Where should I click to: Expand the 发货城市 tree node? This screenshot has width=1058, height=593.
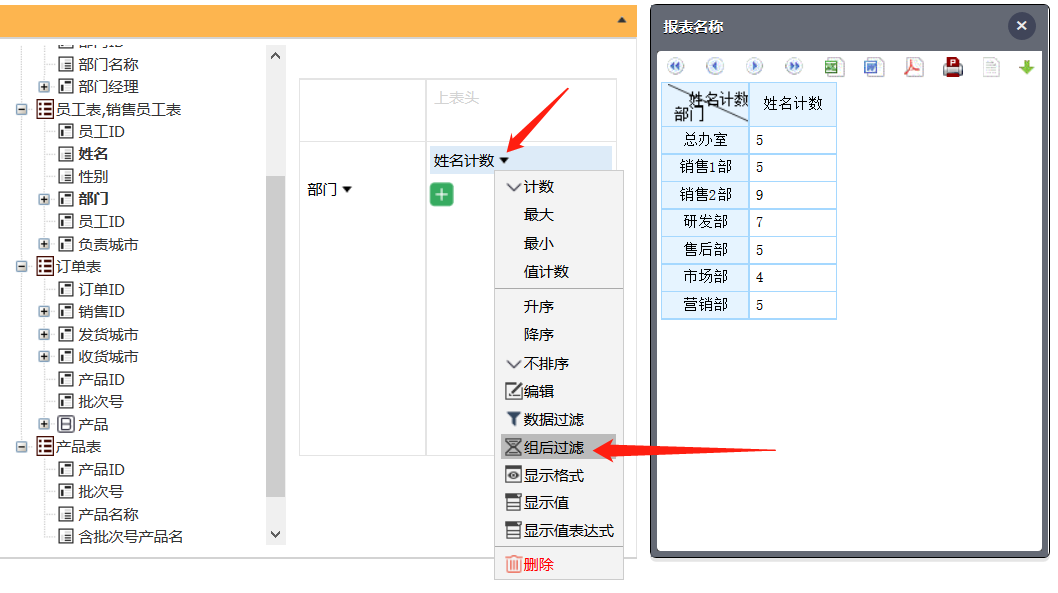44,334
